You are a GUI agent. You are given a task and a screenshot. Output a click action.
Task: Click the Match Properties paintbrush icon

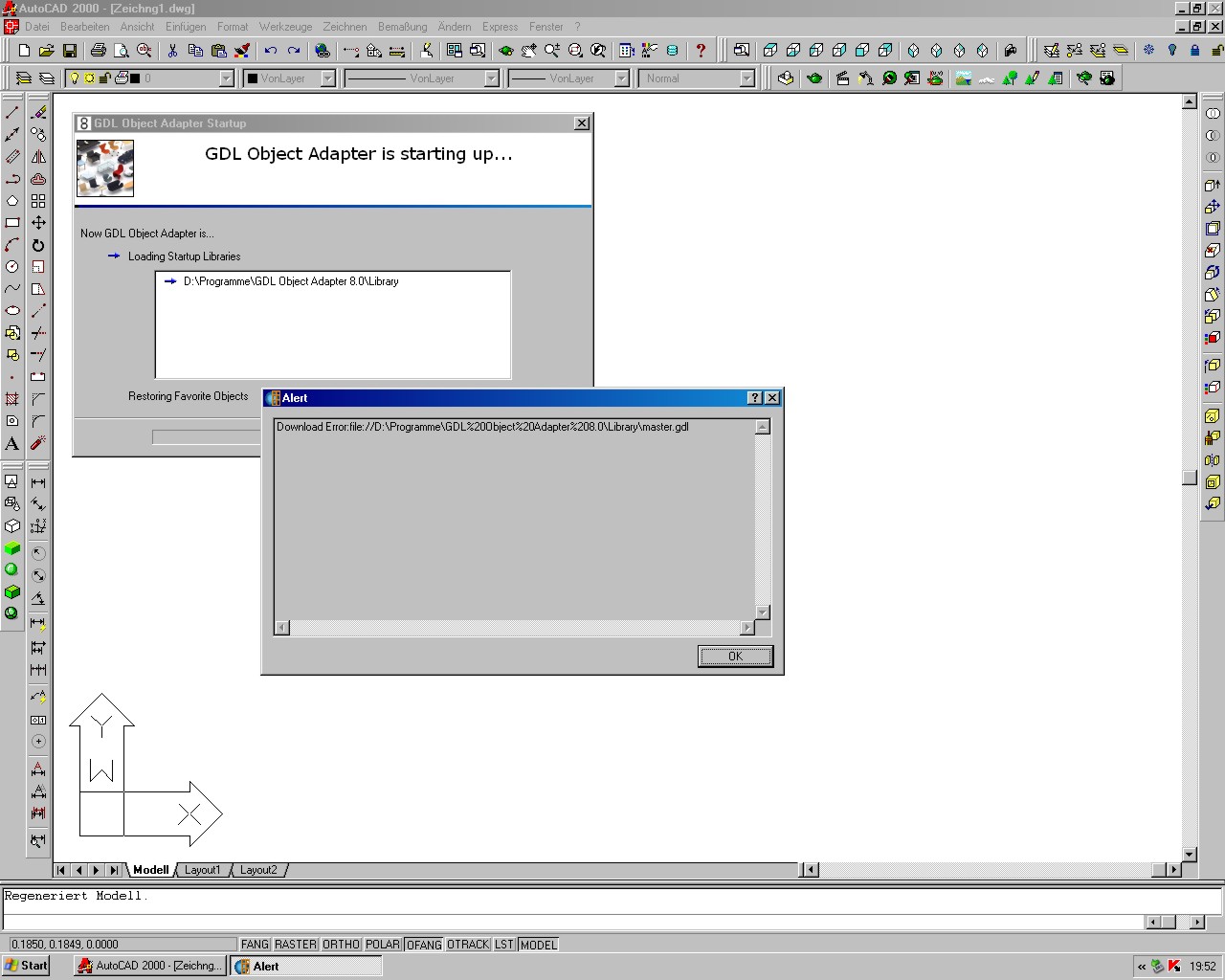click(x=242, y=51)
